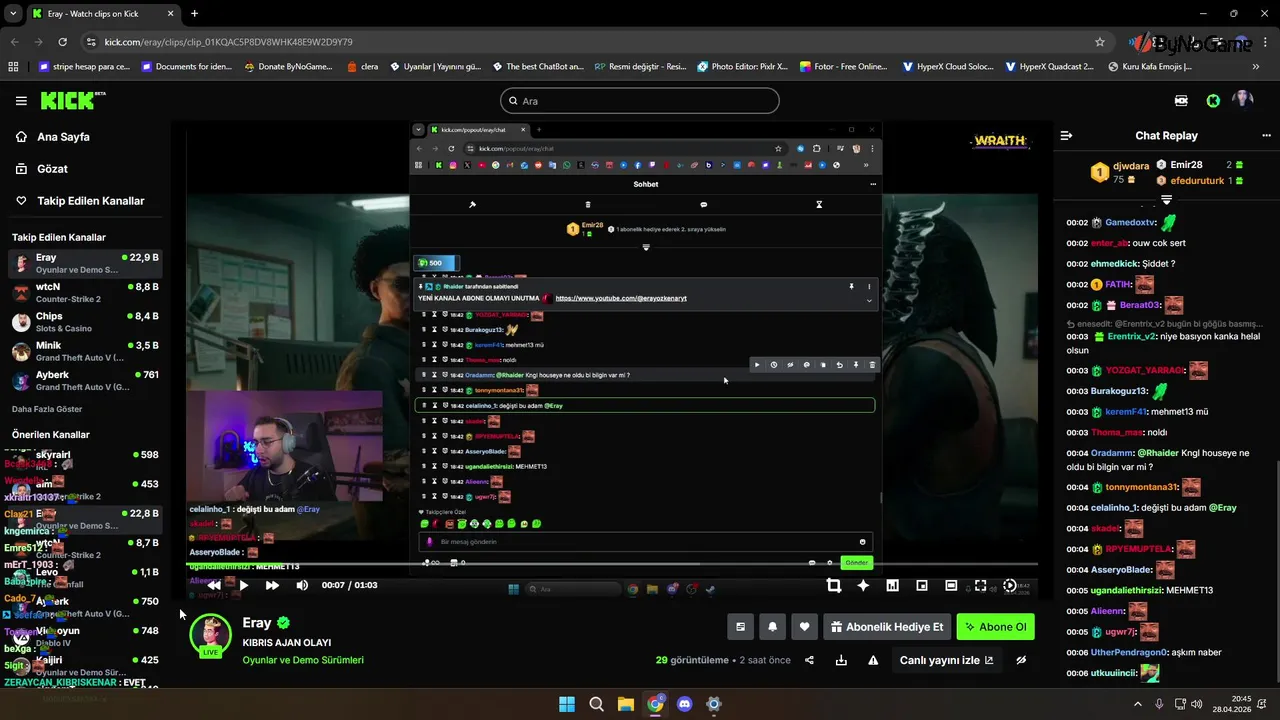Click the 29 görüntüleme view count
The image size is (1280, 720).
692,660
